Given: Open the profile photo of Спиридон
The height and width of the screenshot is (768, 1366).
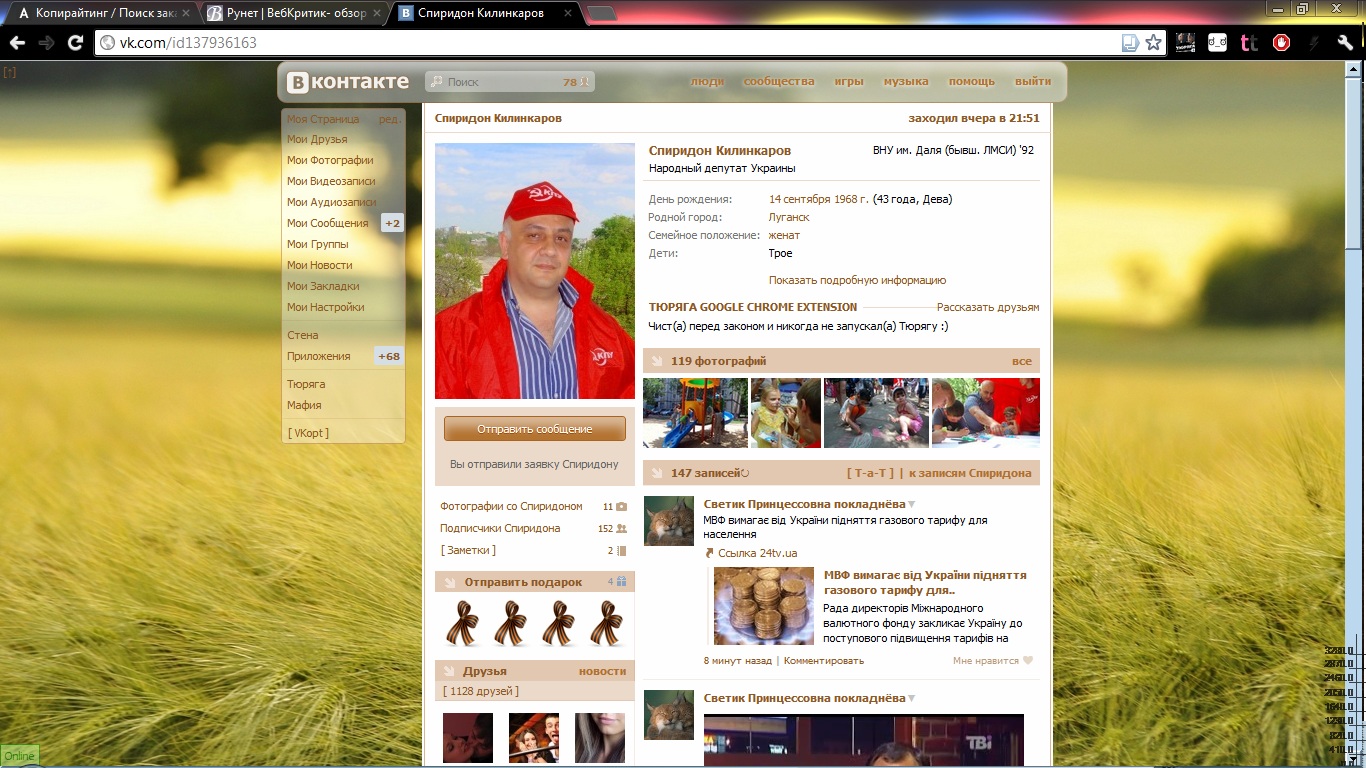Looking at the screenshot, I should coord(535,271).
